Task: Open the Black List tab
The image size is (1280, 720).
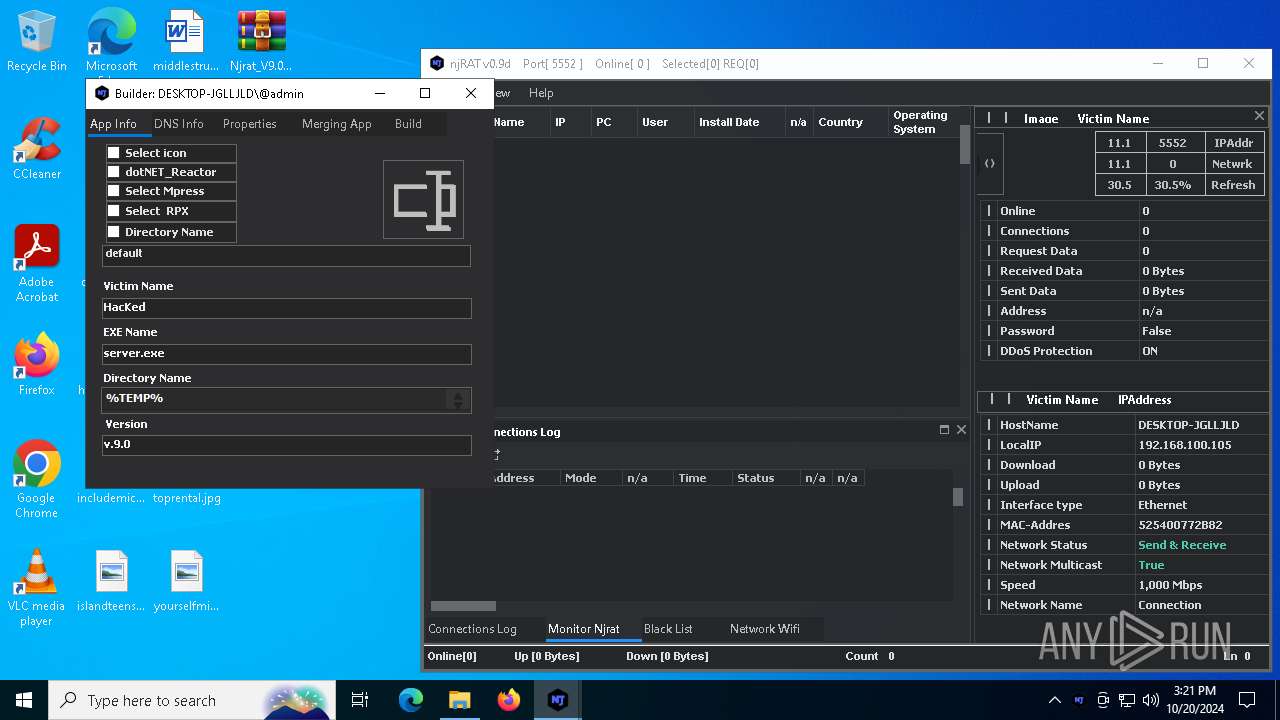Action: [668, 629]
